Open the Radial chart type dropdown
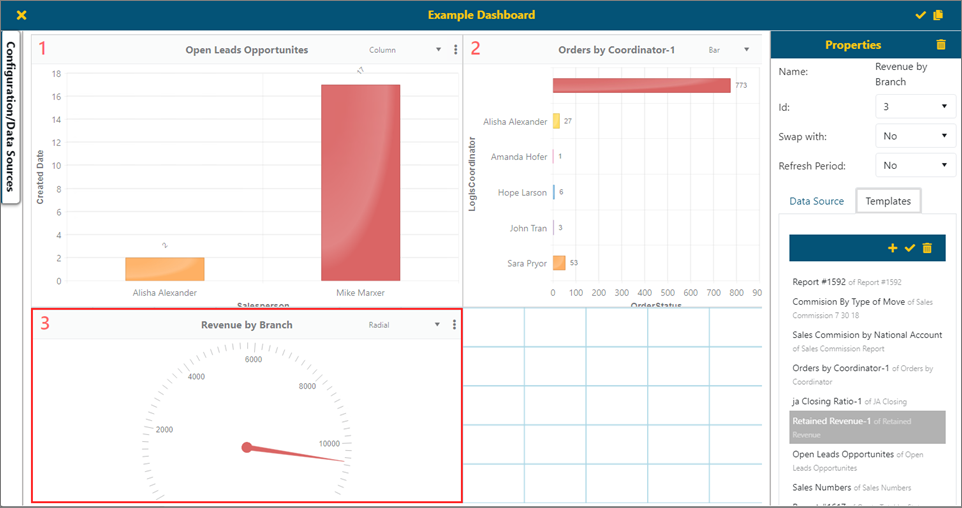This screenshot has height=508, width=962. (403, 325)
